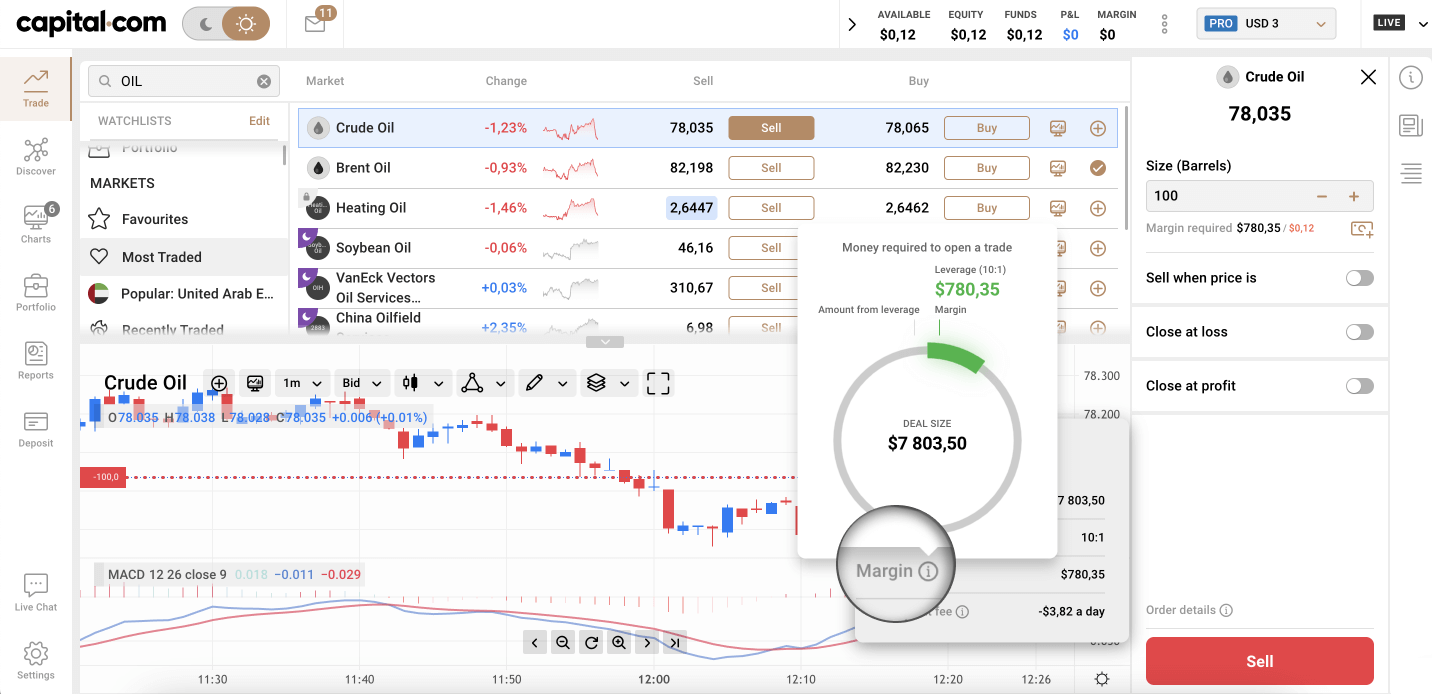Image resolution: width=1432 pixels, height=694 pixels.
Task: Open the Reports section
Action: tap(36, 360)
